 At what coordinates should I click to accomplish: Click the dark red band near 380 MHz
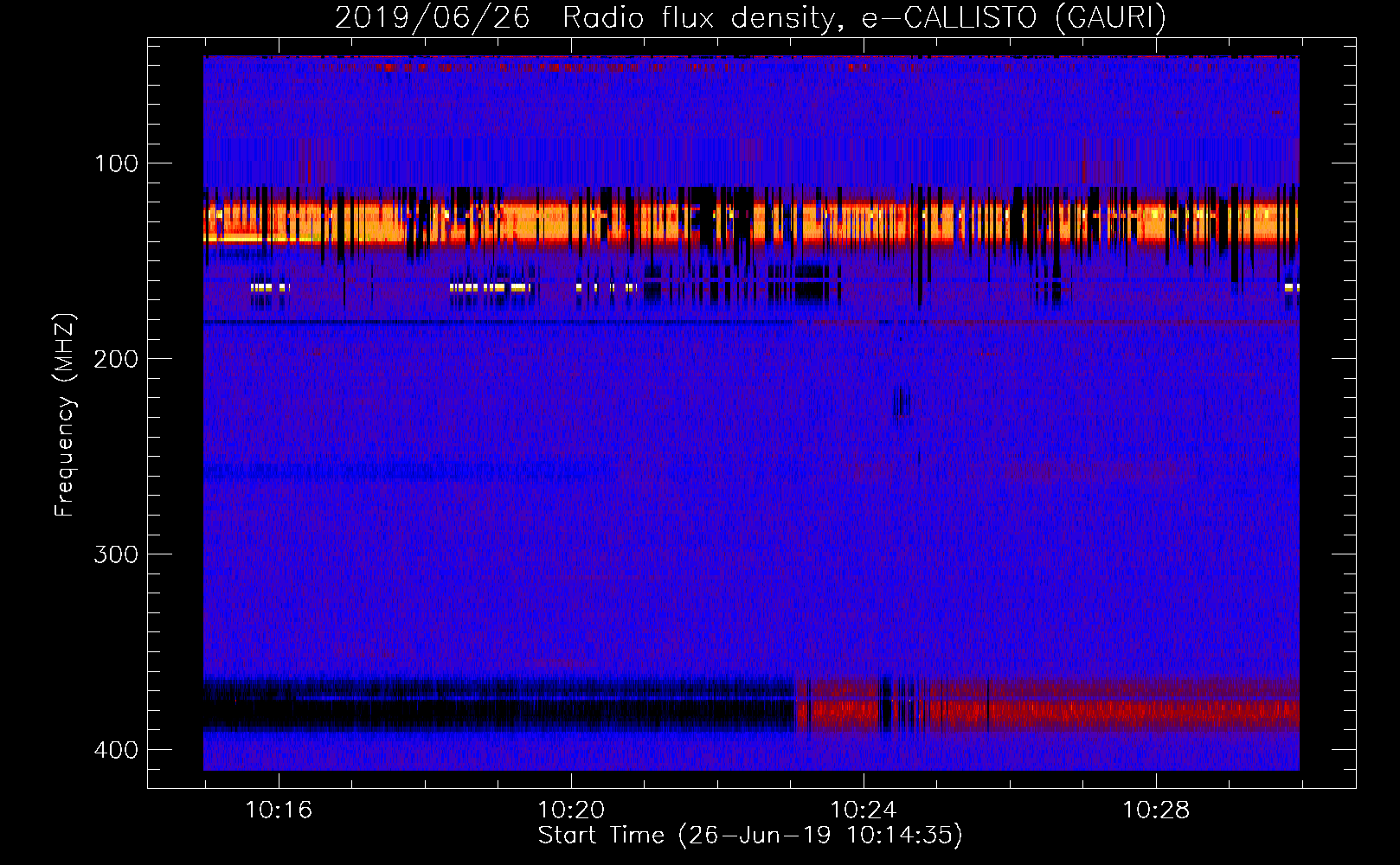point(1048,705)
